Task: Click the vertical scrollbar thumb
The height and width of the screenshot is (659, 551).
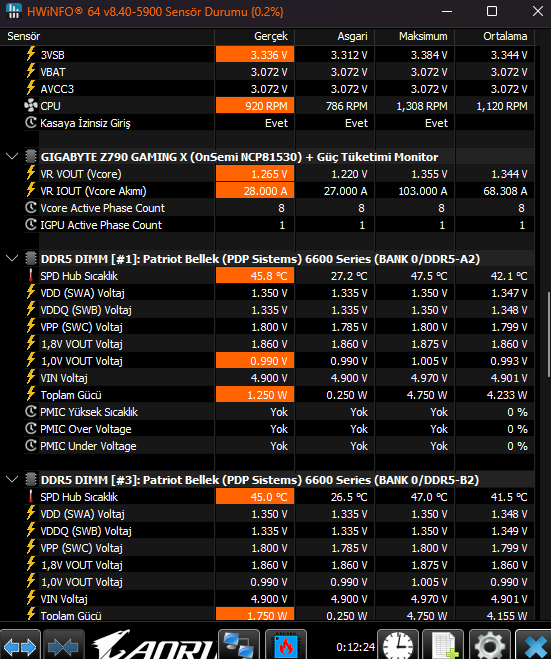Action: pos(548,335)
